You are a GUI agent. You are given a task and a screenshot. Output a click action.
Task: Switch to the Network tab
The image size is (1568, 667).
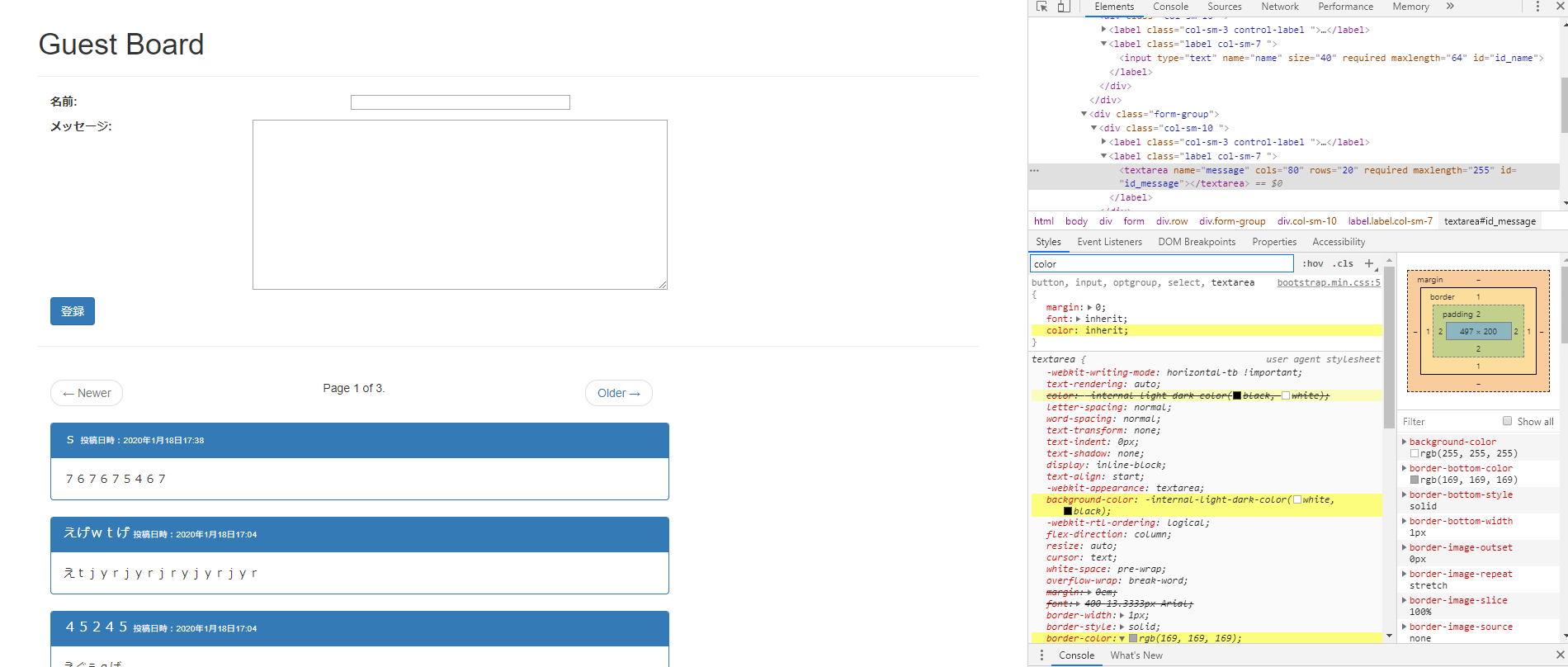coord(1280,7)
